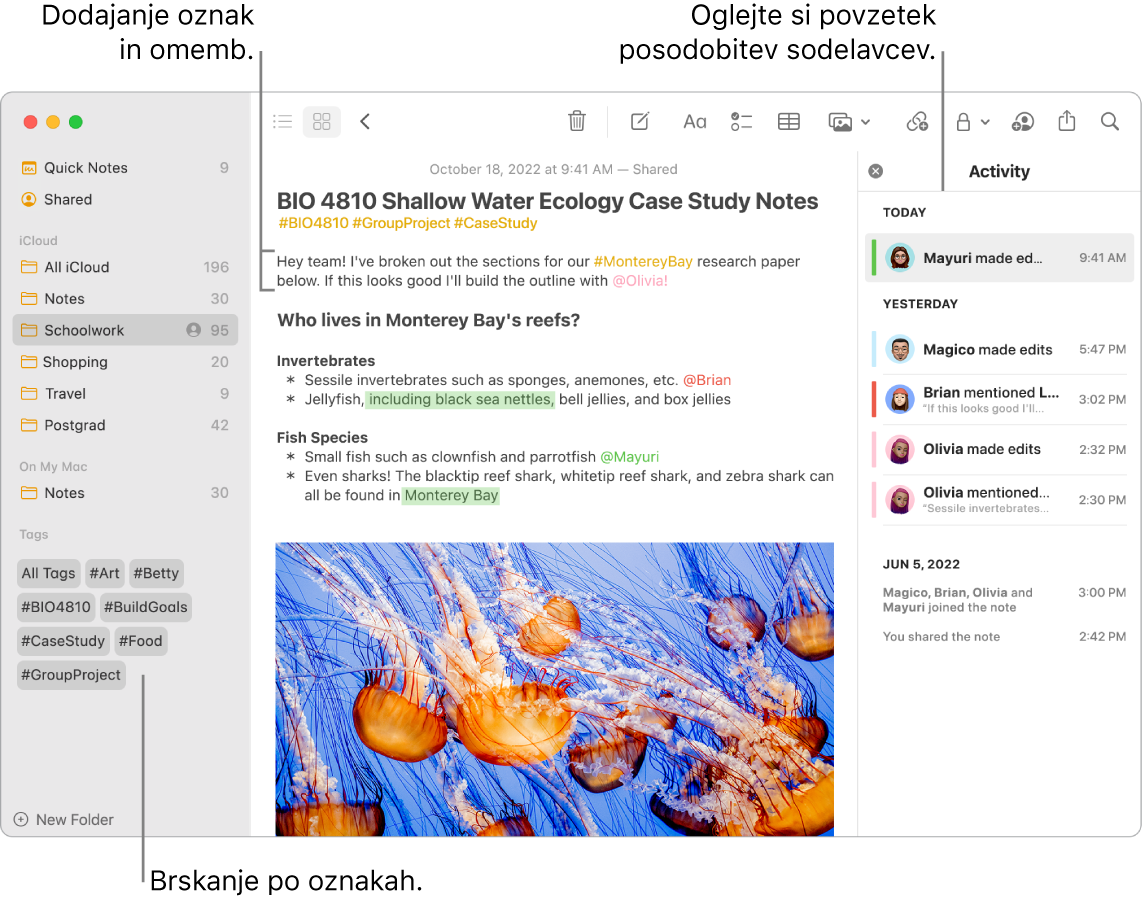Click the On My Mac section header

53,466
